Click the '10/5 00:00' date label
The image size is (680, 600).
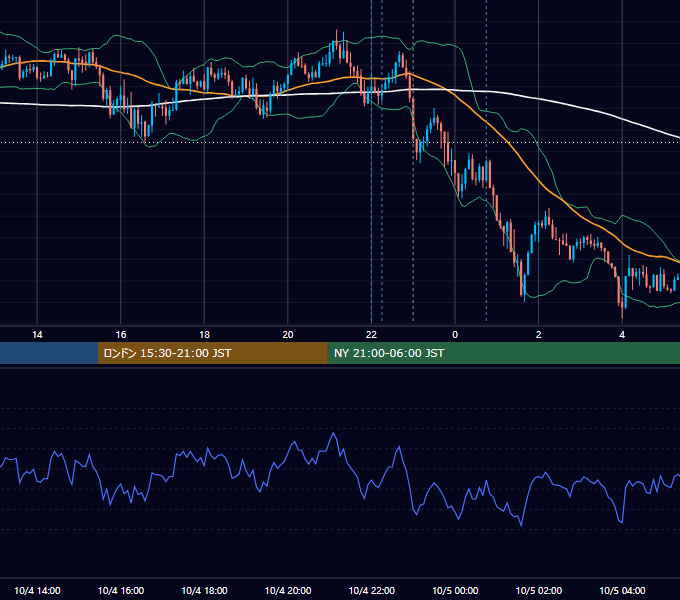(455, 590)
